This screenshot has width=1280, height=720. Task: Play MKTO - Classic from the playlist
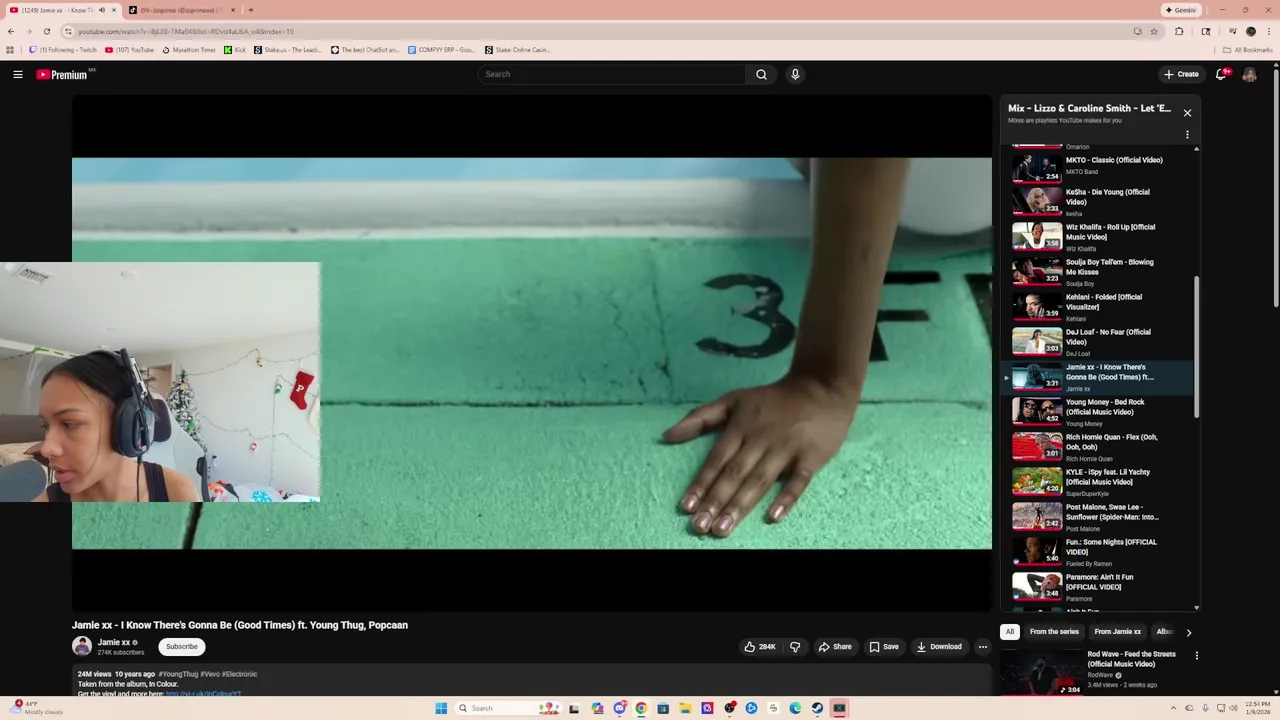pyautogui.click(x=1100, y=166)
